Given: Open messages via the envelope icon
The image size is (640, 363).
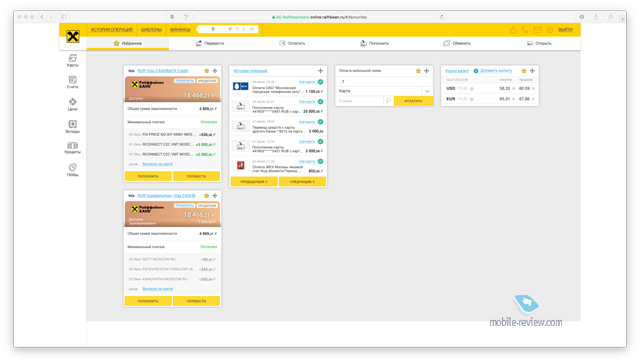Looking at the screenshot, I should coord(537,30).
